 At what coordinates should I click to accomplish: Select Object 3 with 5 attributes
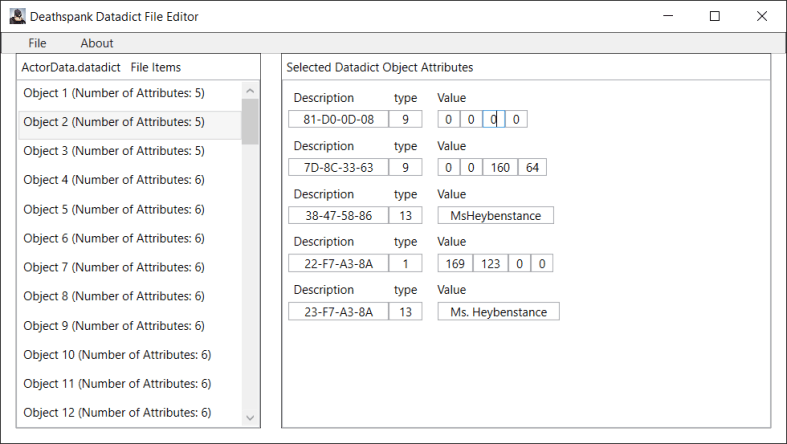click(114, 151)
